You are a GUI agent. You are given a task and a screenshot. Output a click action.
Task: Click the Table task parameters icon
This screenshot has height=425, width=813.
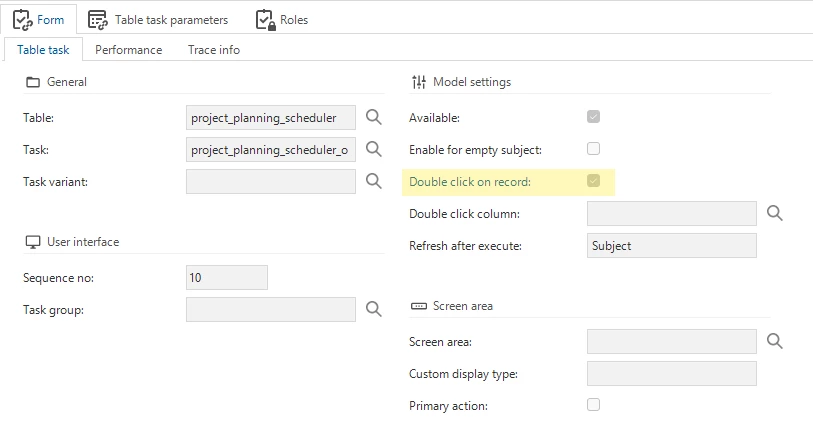tap(97, 20)
